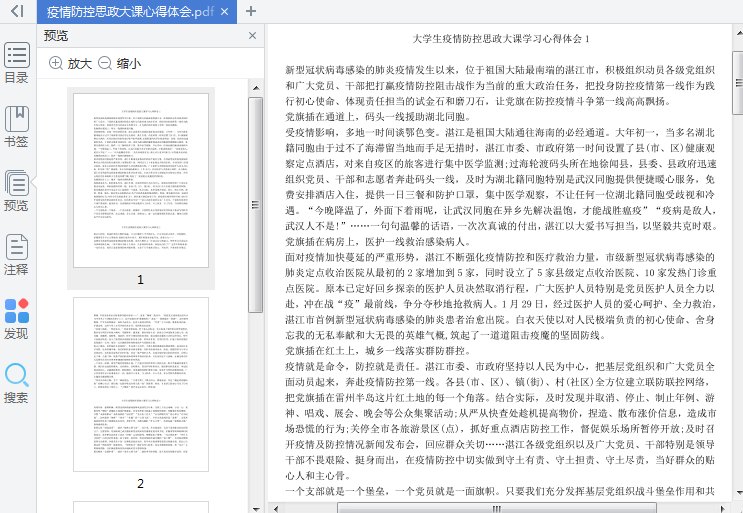Click the document scroll-left arrow
Viewport: 743px width, 513px height.
pyautogui.click(x=276, y=509)
